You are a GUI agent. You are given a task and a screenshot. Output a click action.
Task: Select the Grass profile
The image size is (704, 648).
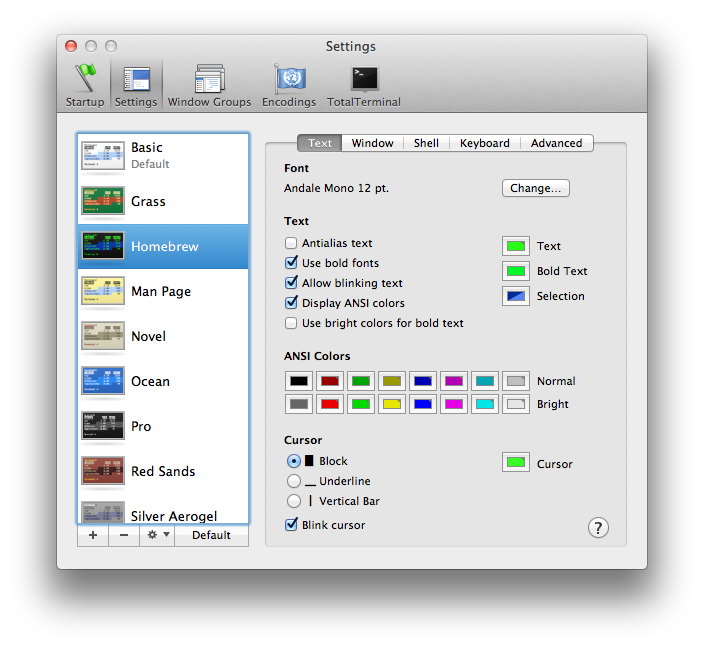[163, 201]
